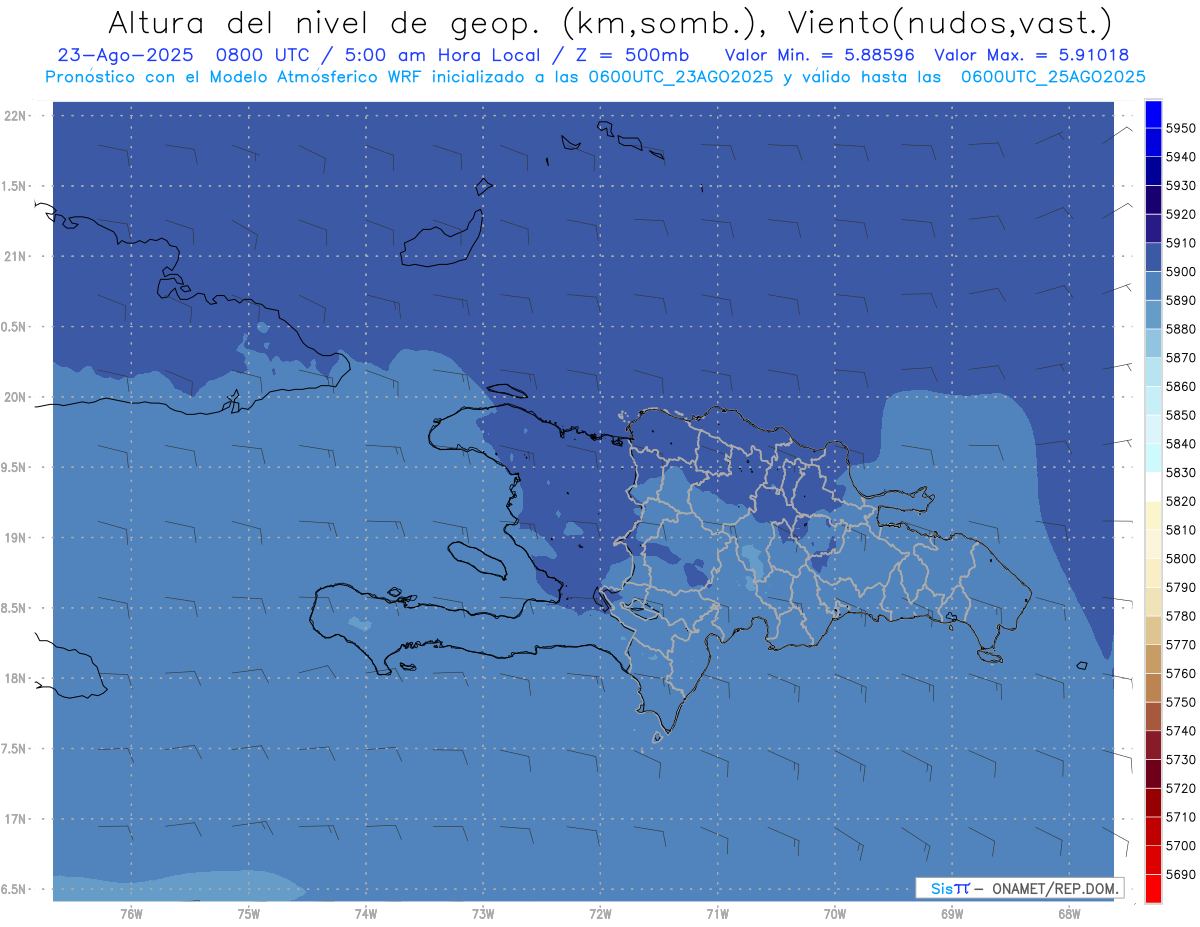Click the colorbar segment between 5900 and 5910
Screen dimensions: 1200x927
coord(1153,257)
